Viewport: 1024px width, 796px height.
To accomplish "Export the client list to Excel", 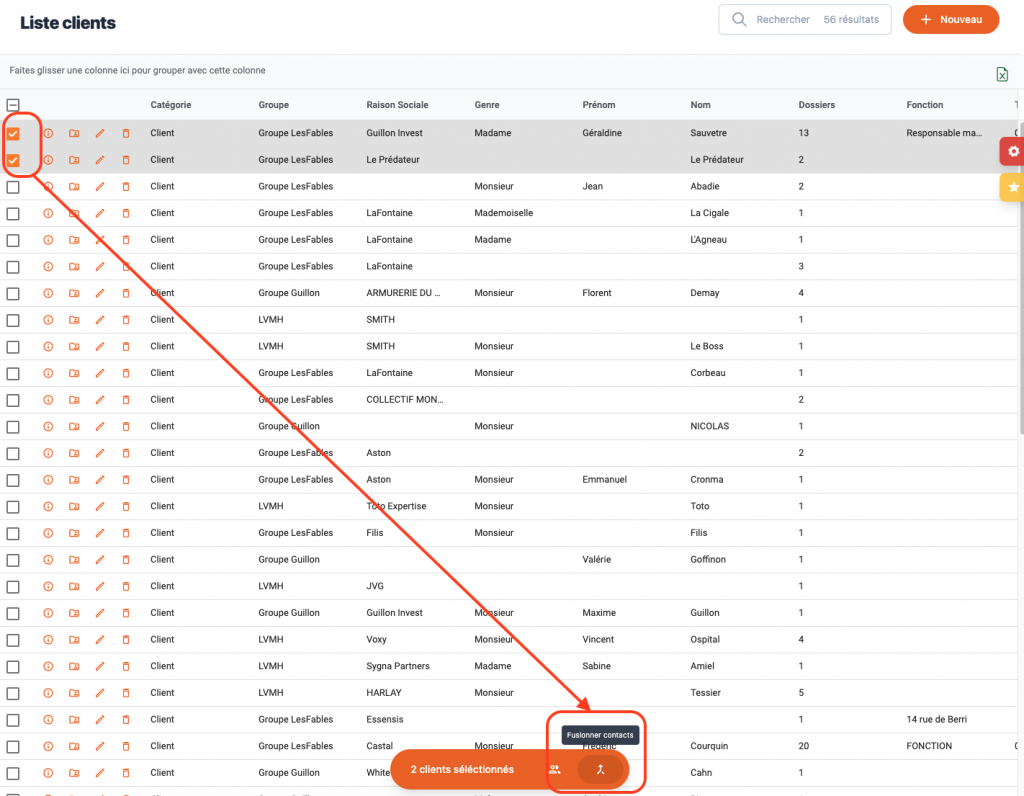I will coord(1001,74).
